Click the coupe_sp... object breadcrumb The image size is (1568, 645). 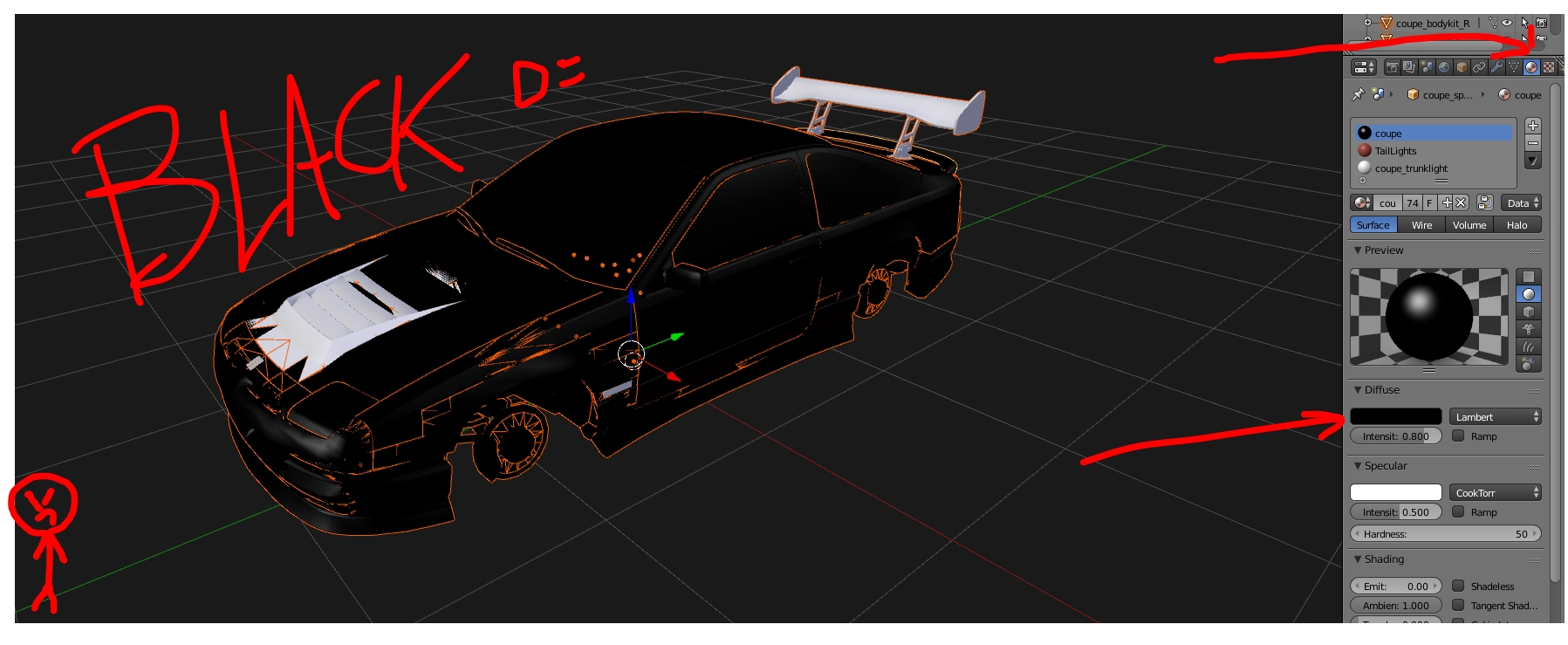(x=1440, y=94)
